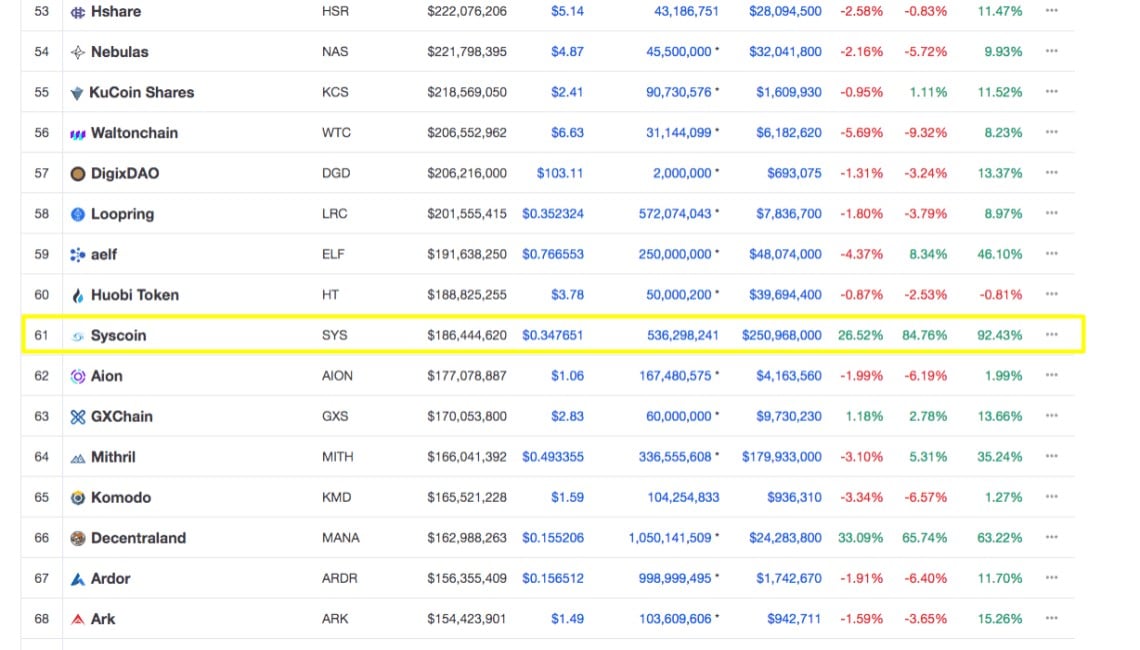Viewport: 1140px width, 650px height.
Task: Click the Komodo logo icon
Action: (78, 498)
